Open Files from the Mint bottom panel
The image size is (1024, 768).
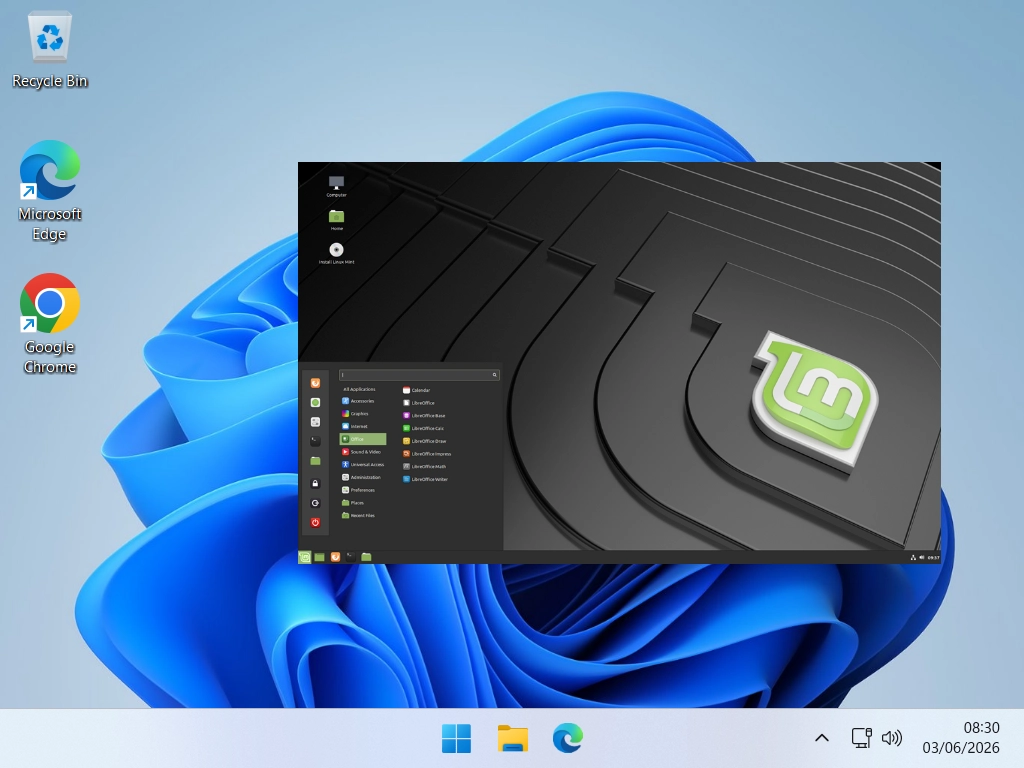coord(366,557)
